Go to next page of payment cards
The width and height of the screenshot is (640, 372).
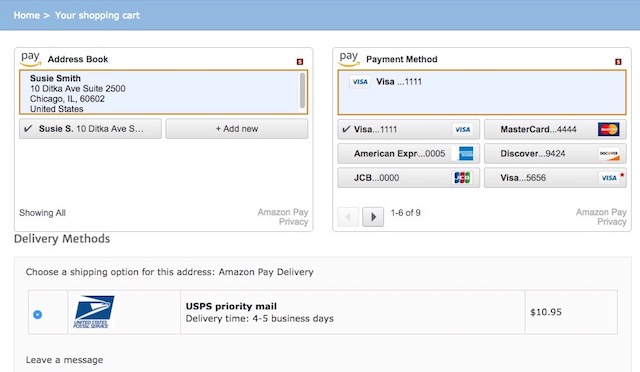pos(373,217)
